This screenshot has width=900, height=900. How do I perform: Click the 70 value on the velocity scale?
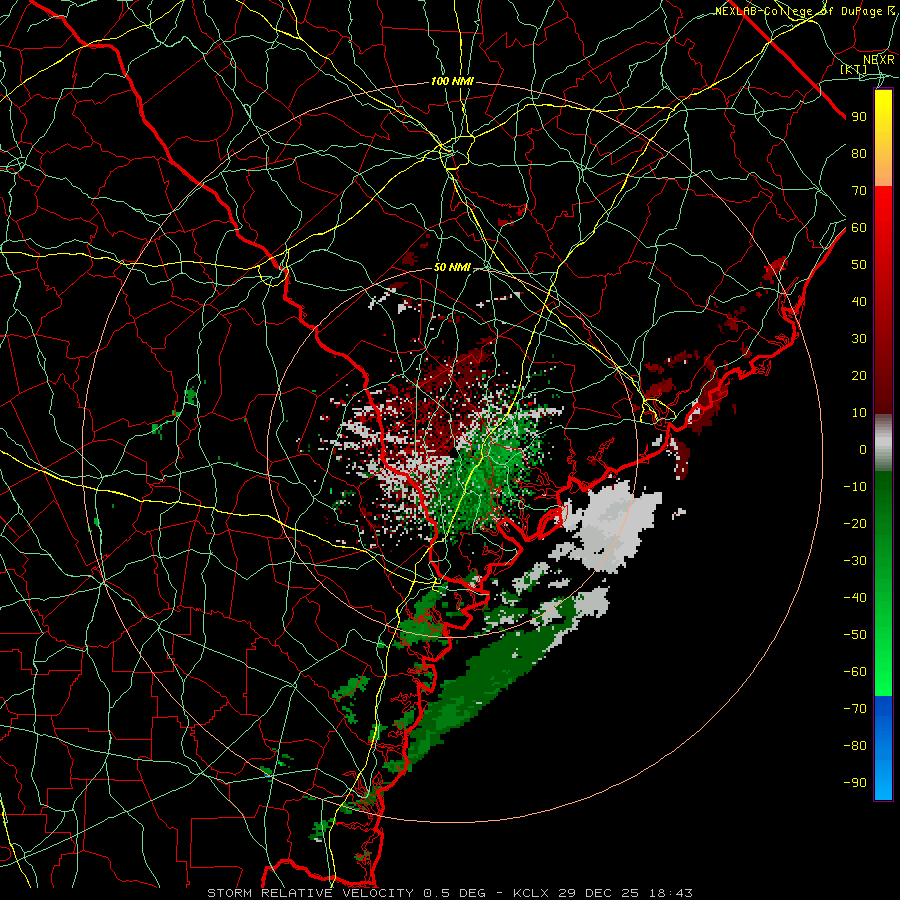click(x=859, y=191)
